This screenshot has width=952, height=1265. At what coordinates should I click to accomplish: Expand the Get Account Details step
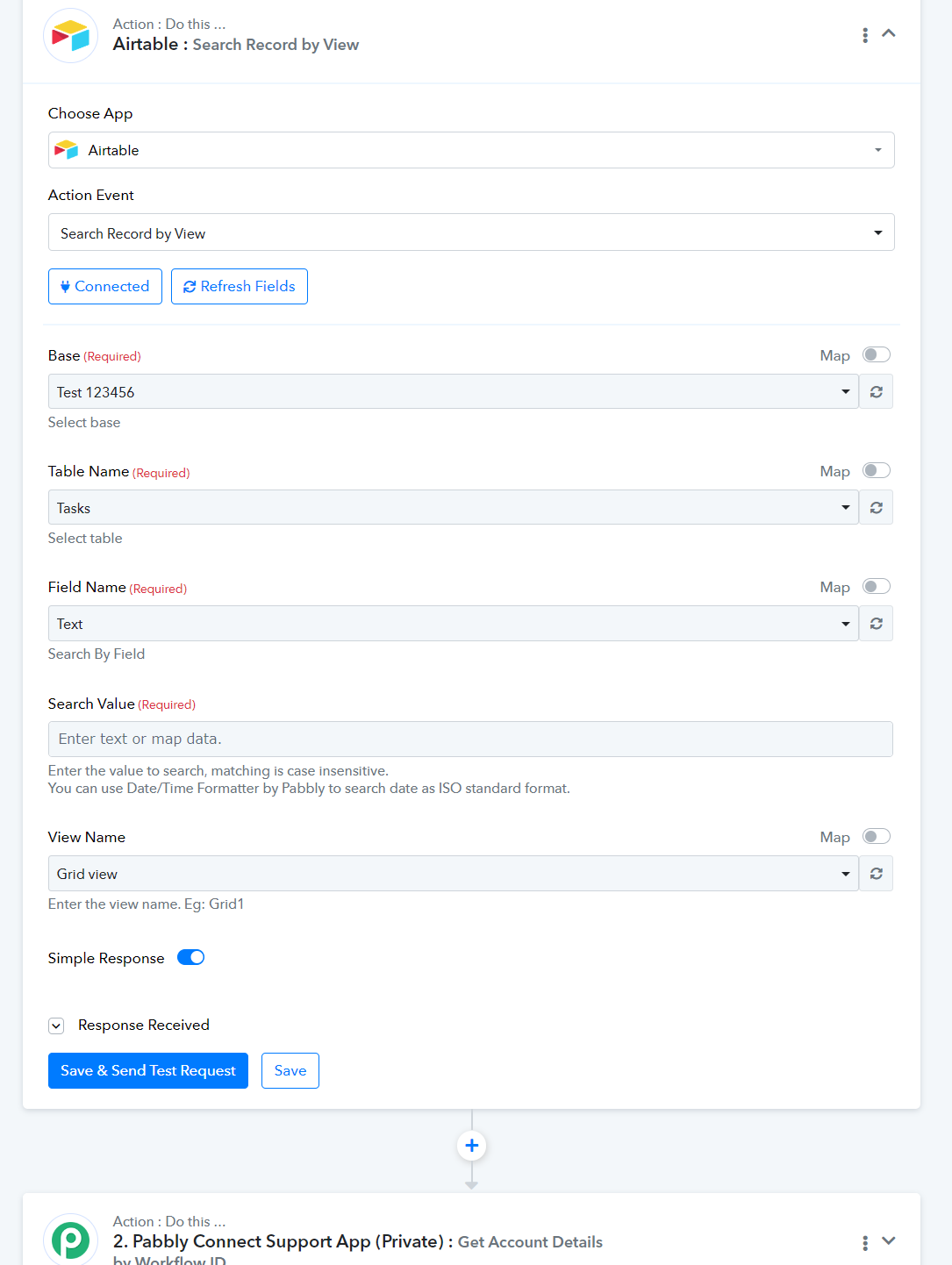[x=889, y=1240]
